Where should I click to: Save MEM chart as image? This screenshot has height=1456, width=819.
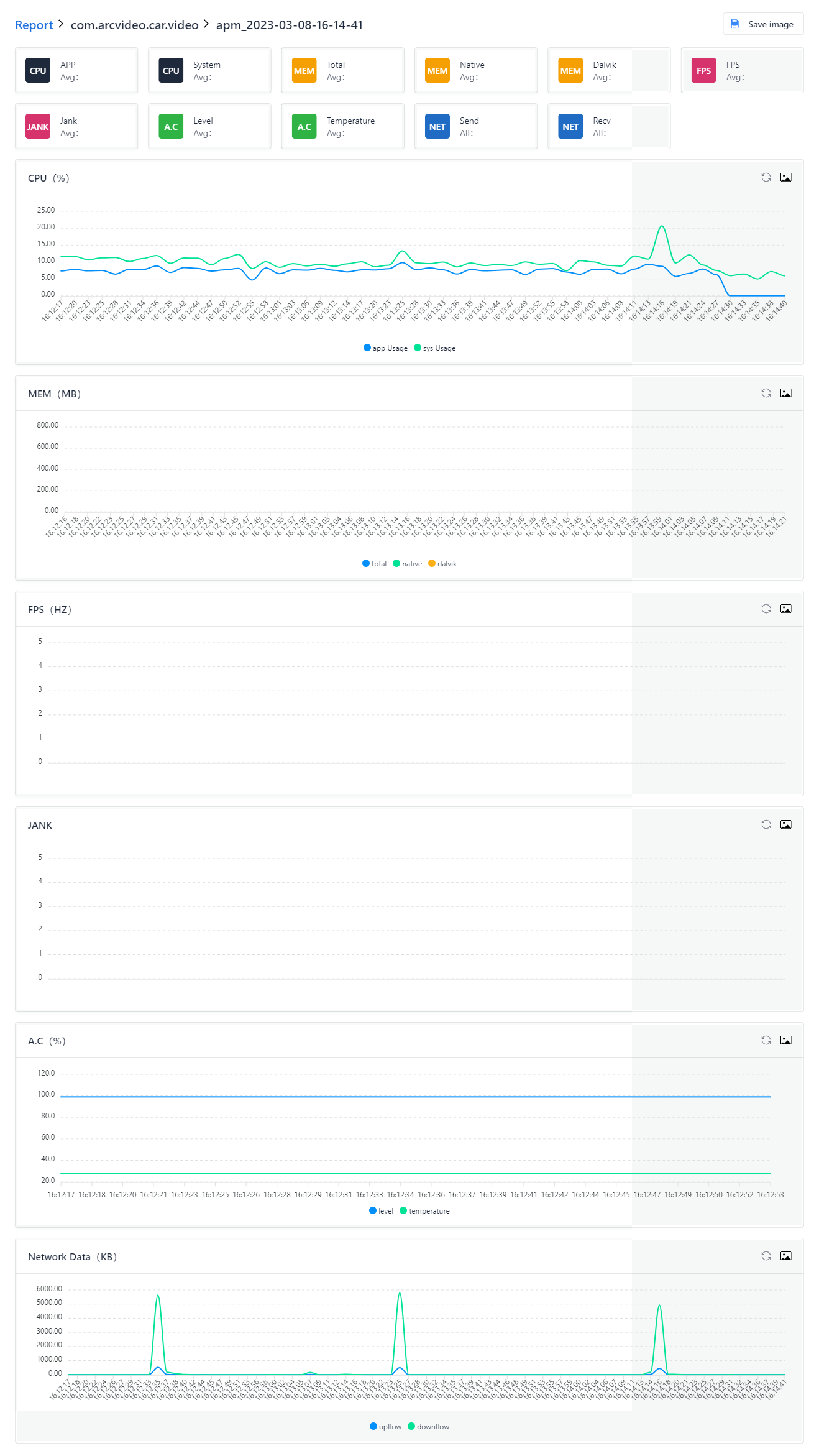(x=786, y=393)
